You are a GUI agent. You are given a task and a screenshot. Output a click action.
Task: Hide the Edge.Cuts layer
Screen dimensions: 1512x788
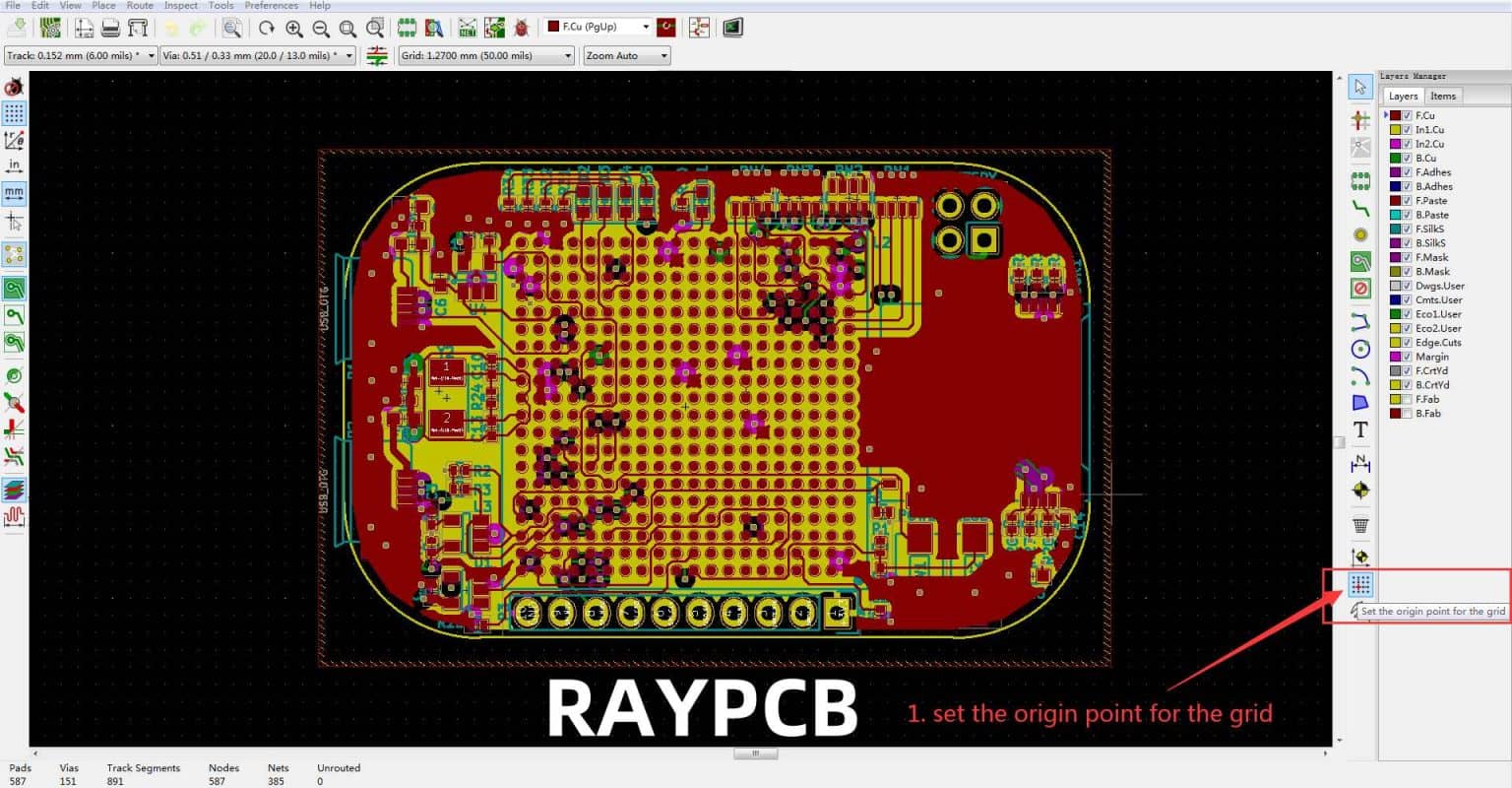(1408, 342)
